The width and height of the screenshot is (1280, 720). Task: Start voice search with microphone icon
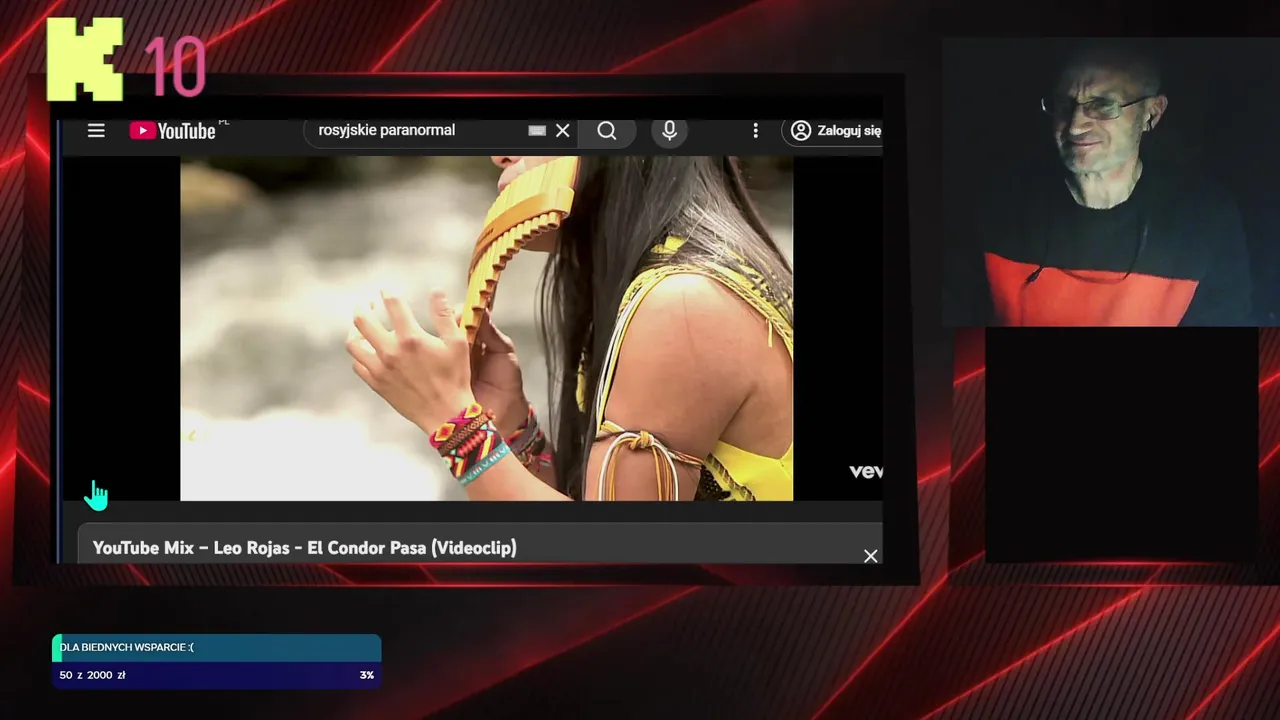click(x=670, y=131)
